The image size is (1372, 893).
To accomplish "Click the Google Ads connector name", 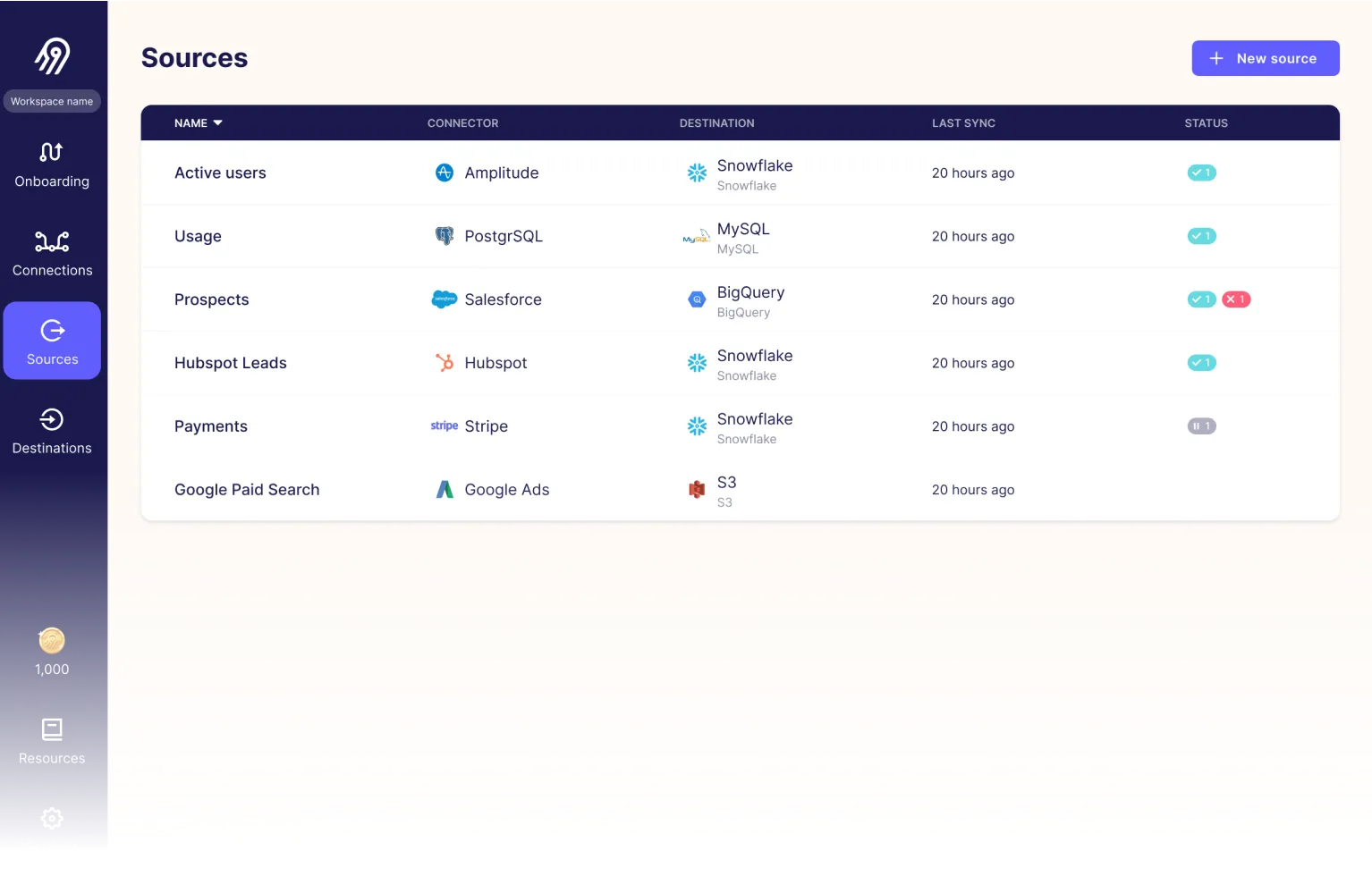I will click(507, 490).
